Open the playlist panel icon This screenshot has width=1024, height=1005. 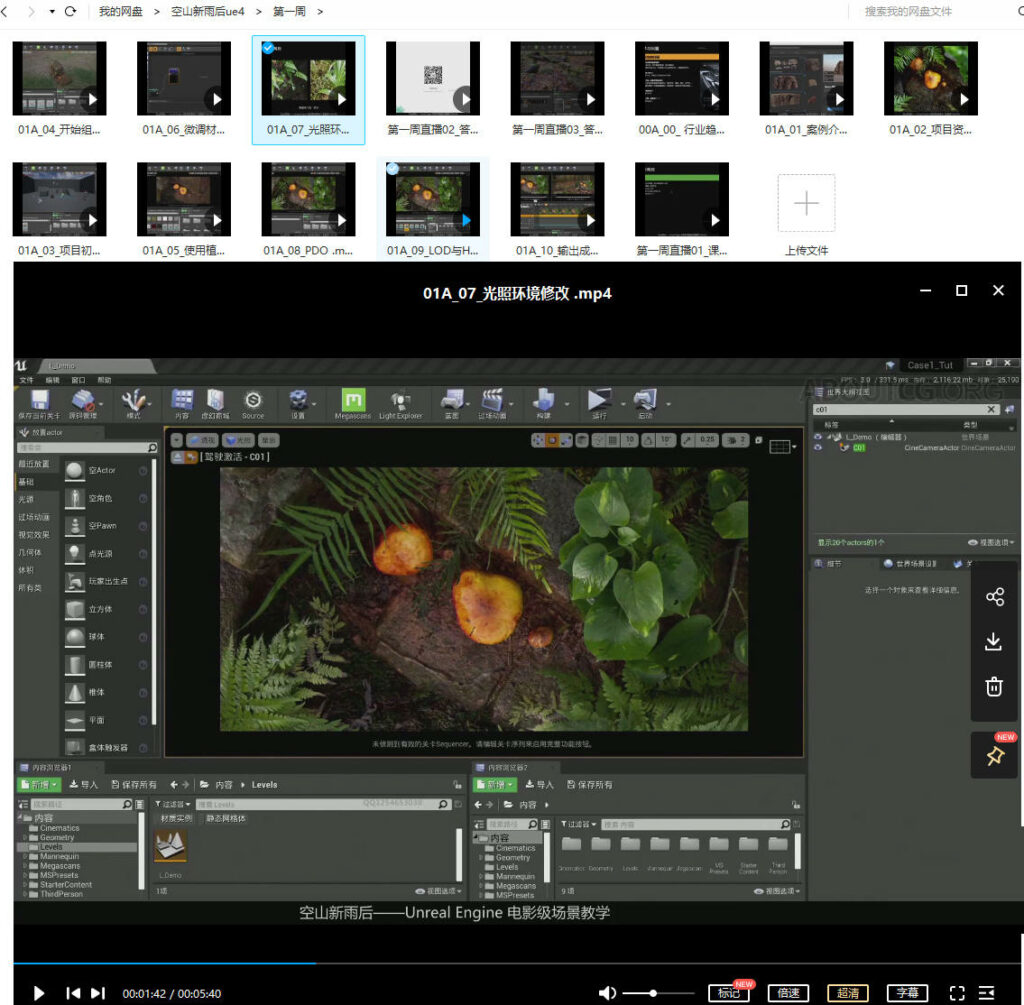[x=987, y=993]
